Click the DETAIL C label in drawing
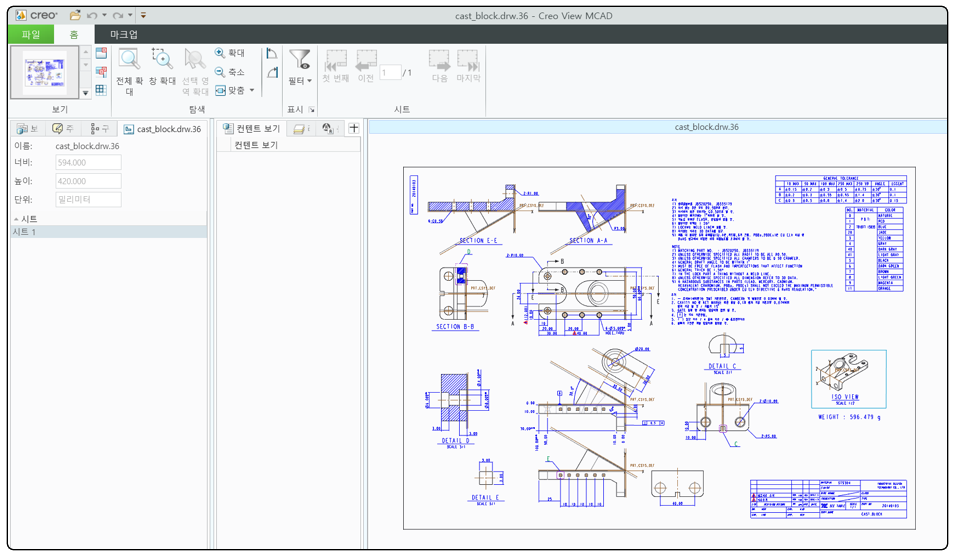 [722, 367]
